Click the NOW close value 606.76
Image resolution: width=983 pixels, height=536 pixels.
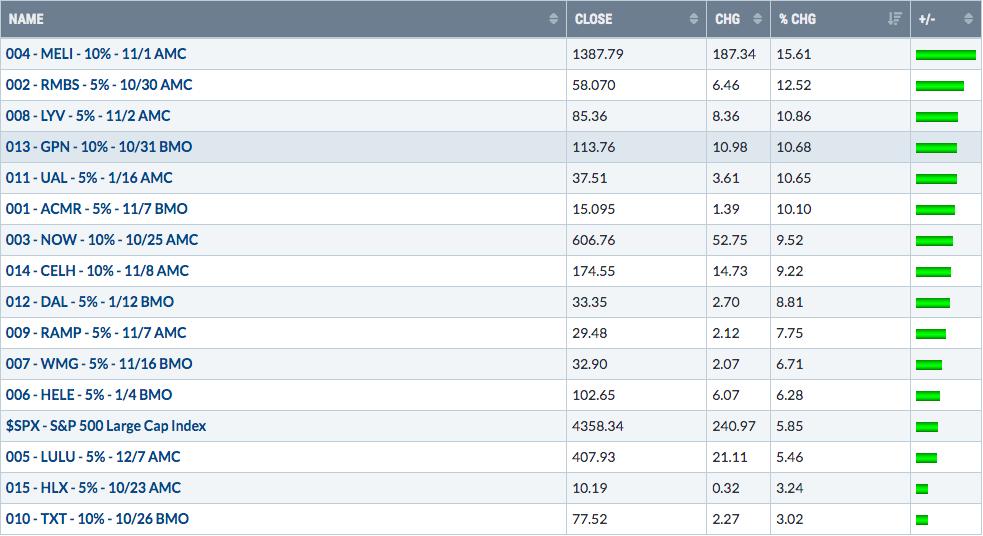(x=594, y=240)
